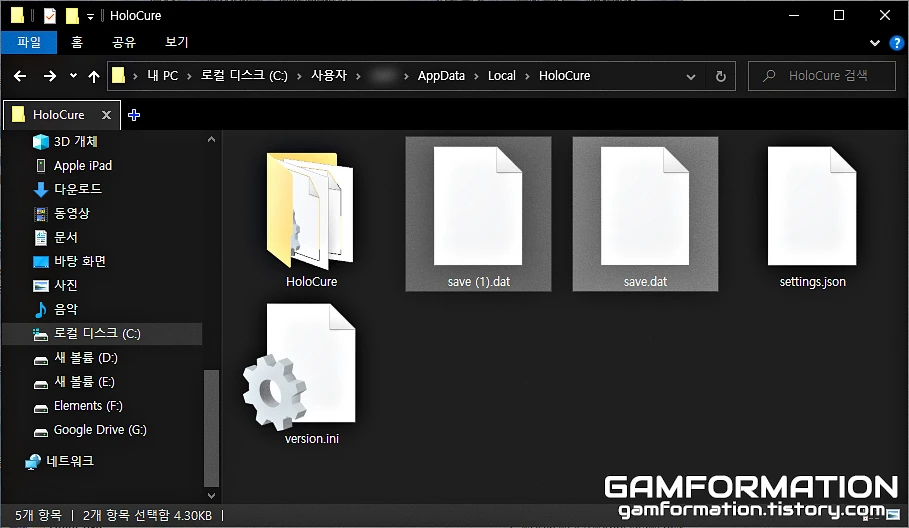Open the 홈 ribbon tab

[77, 42]
